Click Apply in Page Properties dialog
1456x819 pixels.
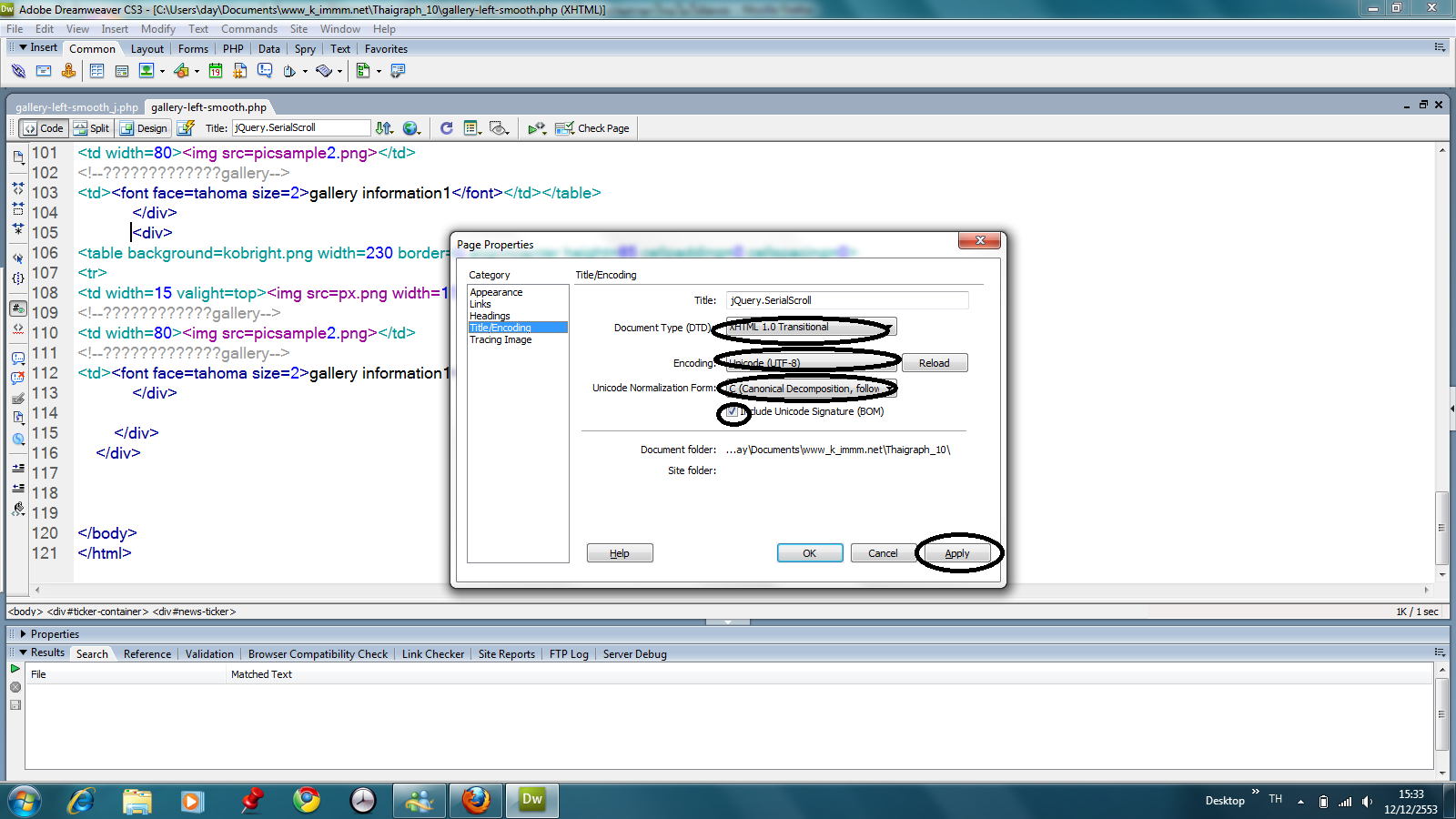956,553
